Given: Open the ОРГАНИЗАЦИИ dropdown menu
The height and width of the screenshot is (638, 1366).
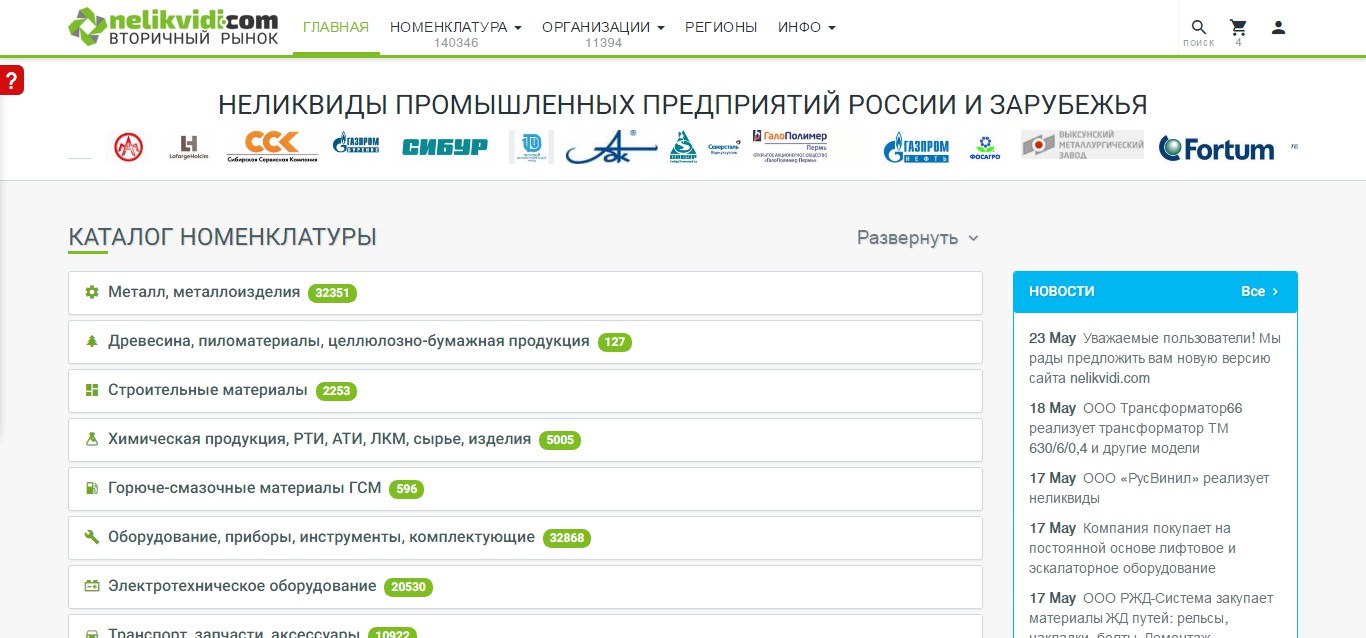Looking at the screenshot, I should pos(603,27).
